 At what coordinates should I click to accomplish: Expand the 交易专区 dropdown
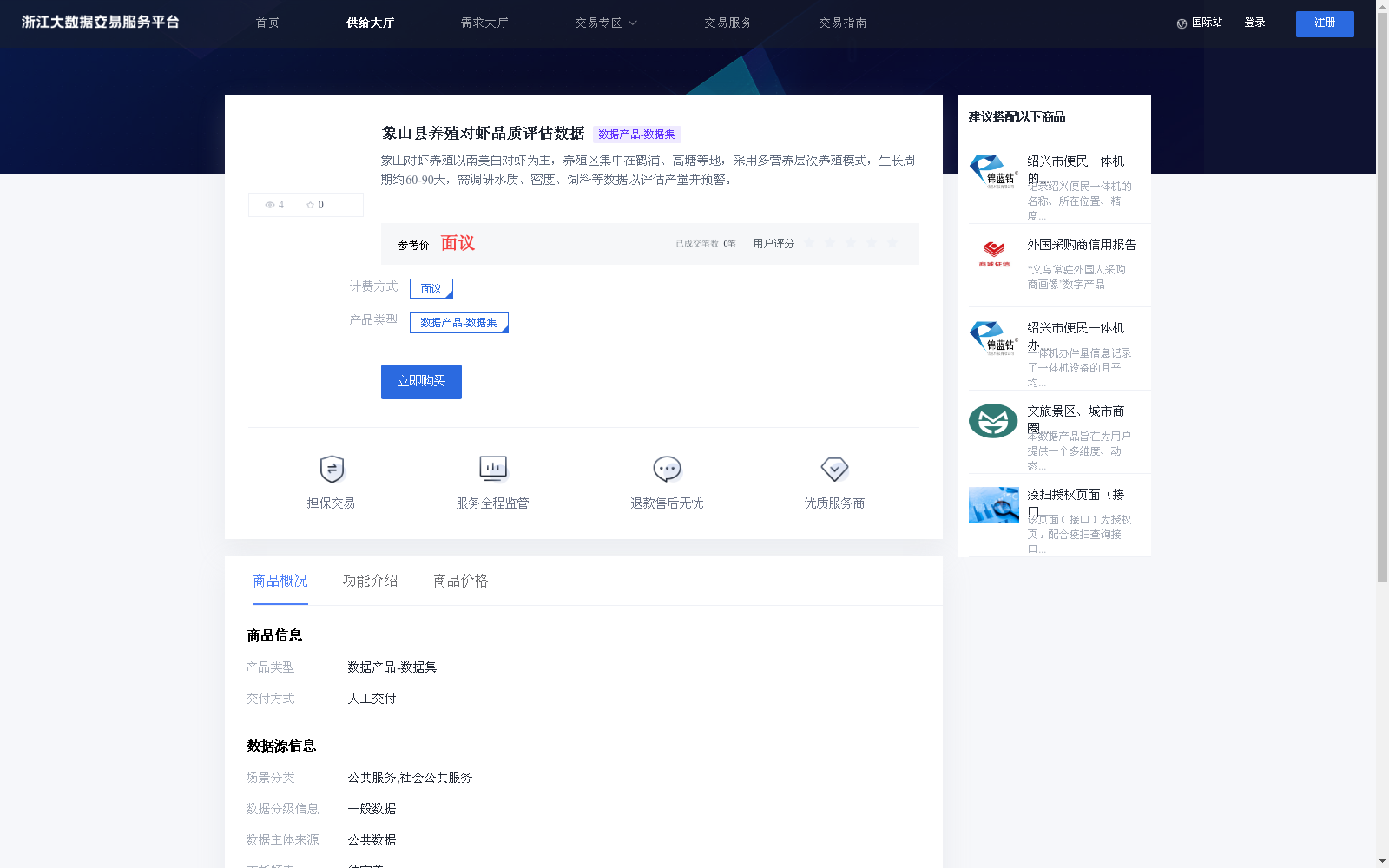coord(606,23)
